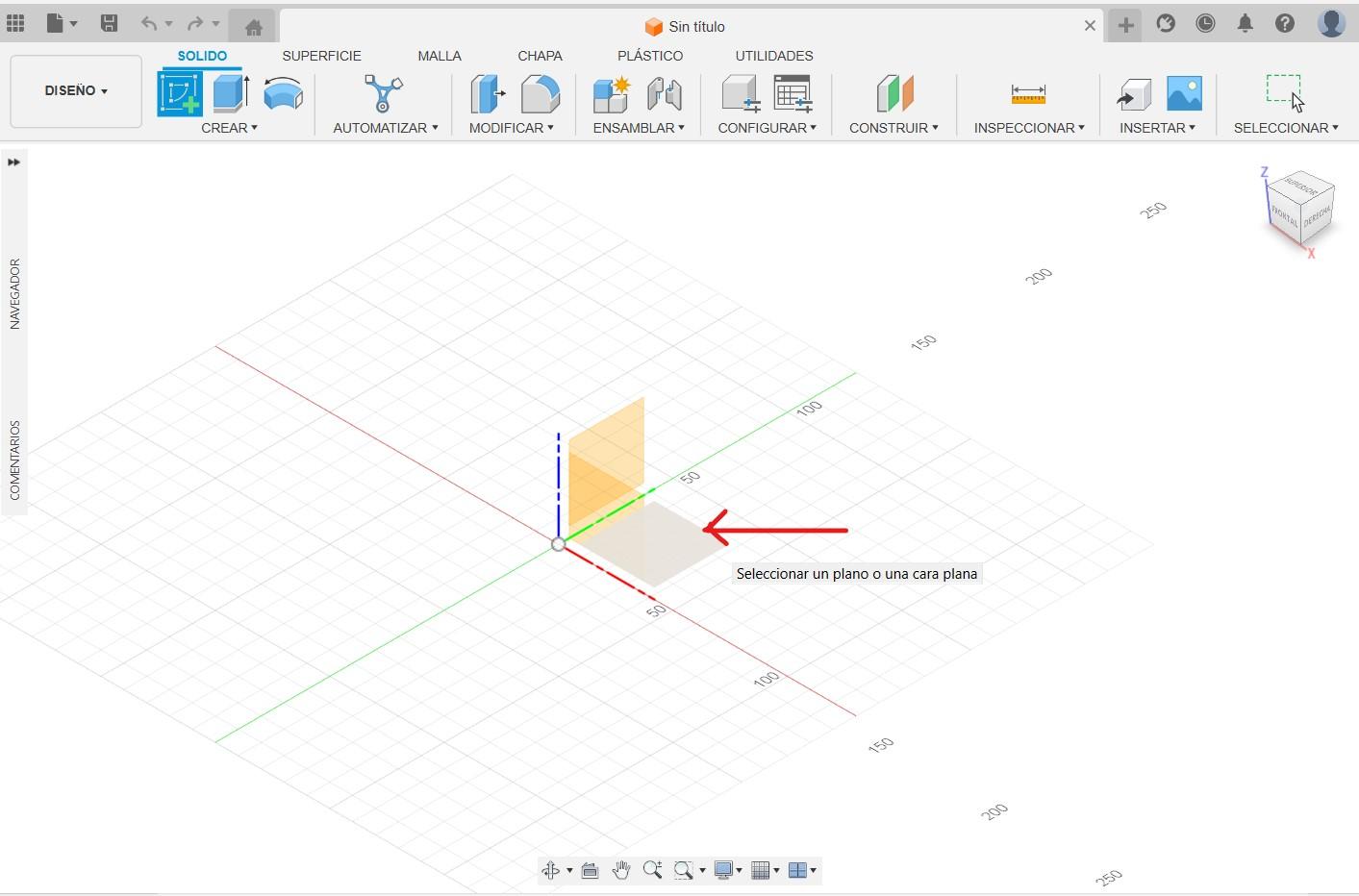1359x896 pixels.
Task: Switch to the UTILIDADES tab
Action: click(774, 56)
